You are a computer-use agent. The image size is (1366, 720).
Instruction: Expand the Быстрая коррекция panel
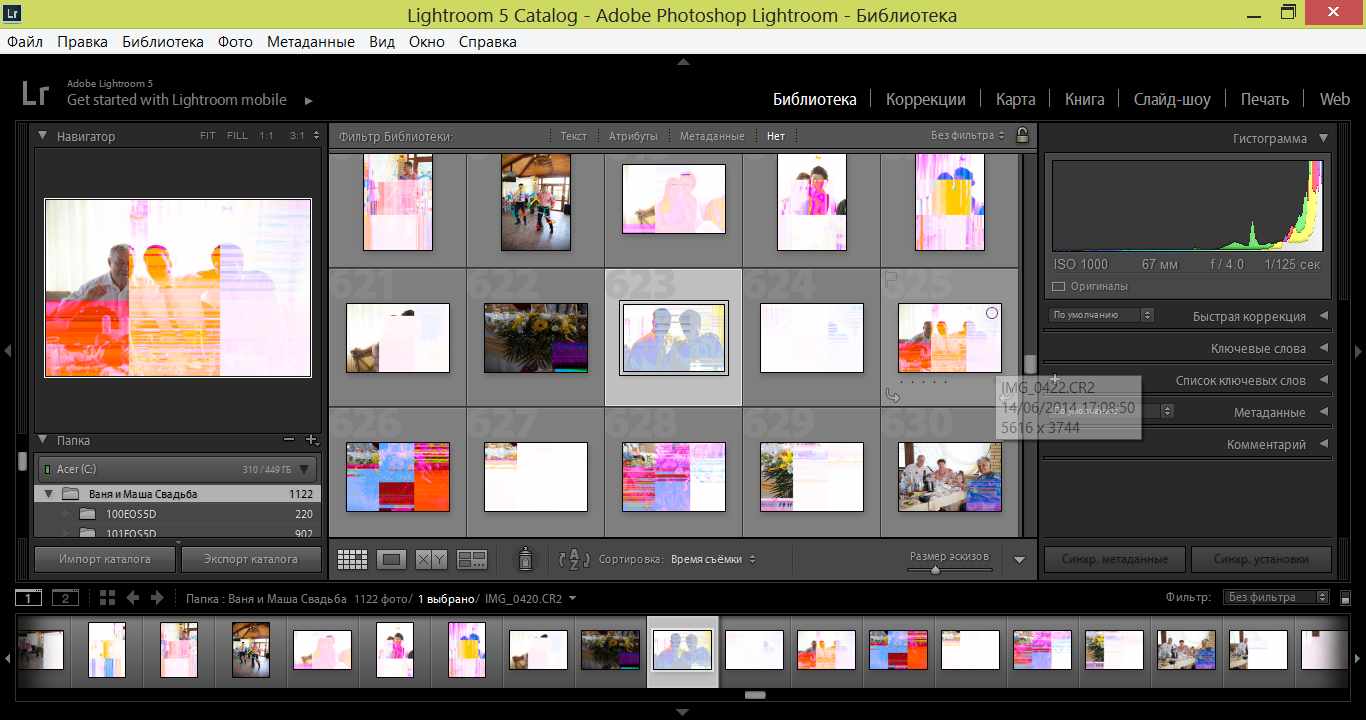(1324, 316)
